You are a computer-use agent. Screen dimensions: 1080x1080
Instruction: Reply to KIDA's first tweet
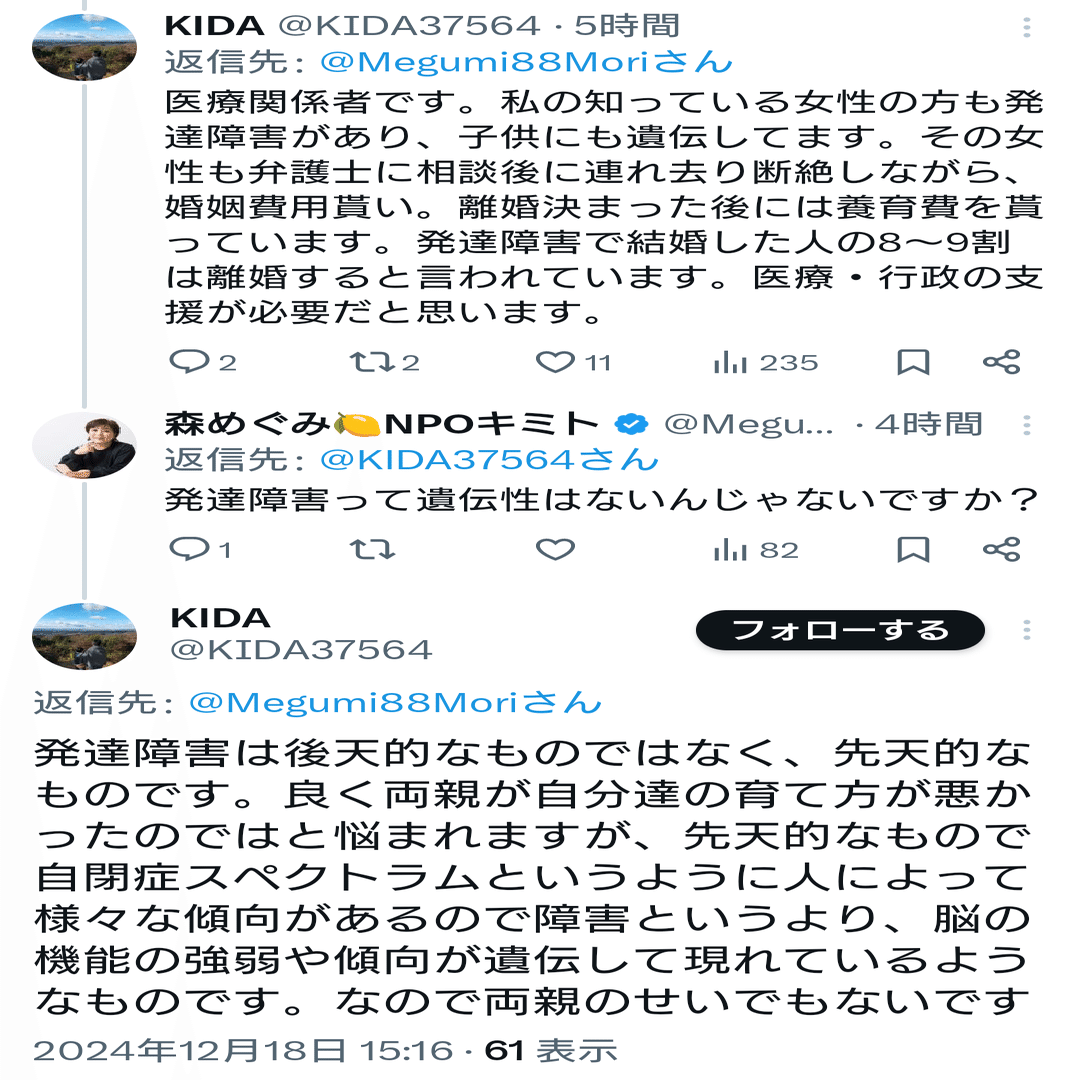187,362
